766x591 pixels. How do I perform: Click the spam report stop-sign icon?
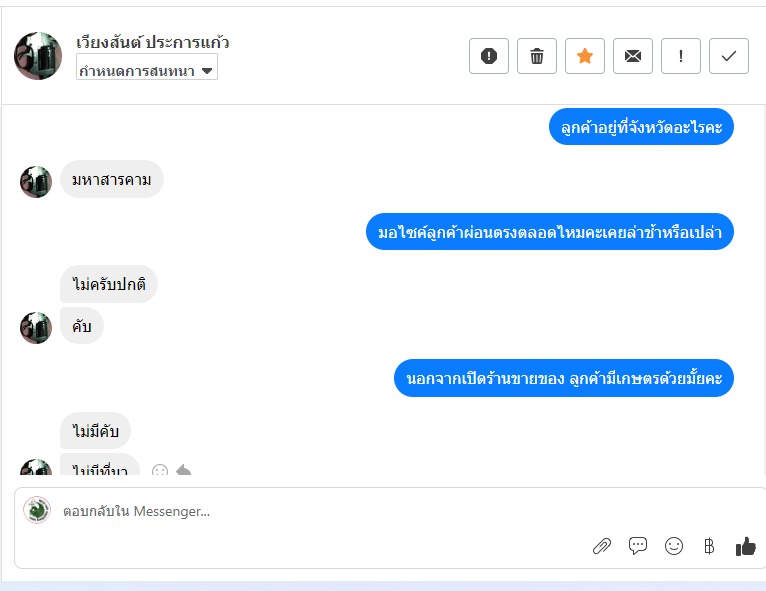[489, 56]
